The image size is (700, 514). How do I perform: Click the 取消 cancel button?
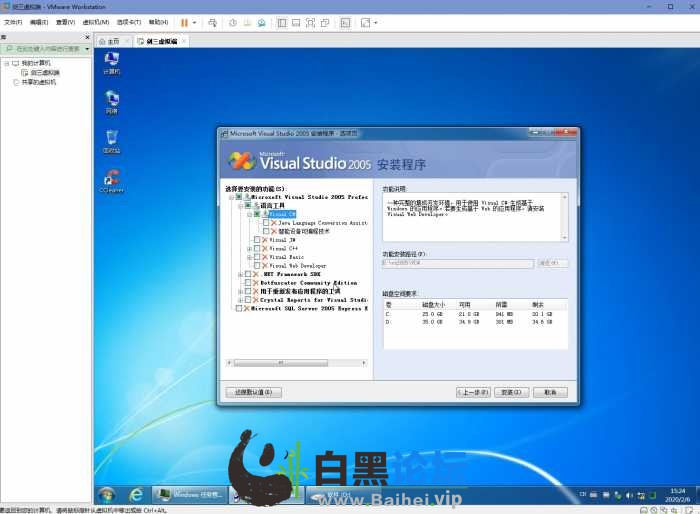coord(550,392)
